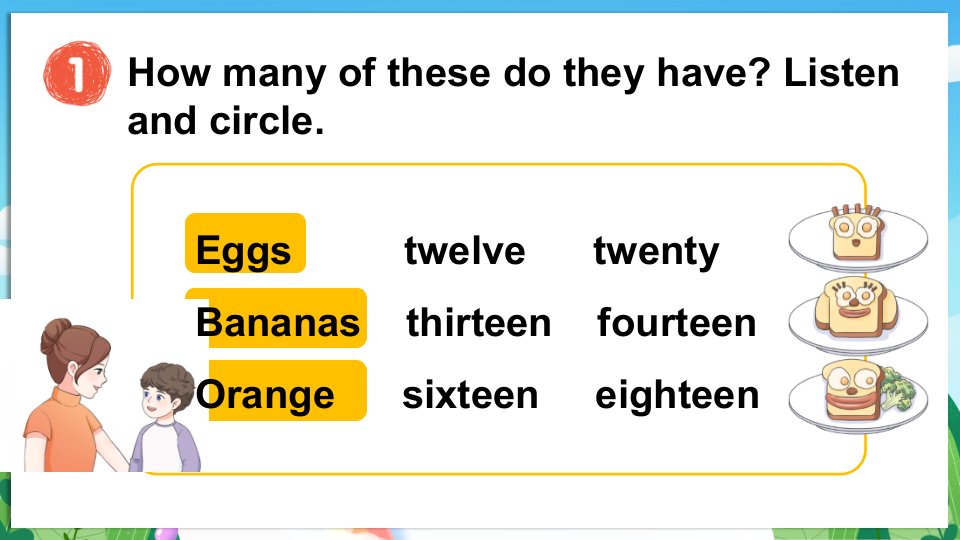This screenshot has width=960, height=540.
Task: Click the 'and circle.' instruction line
Action: (x=225, y=121)
